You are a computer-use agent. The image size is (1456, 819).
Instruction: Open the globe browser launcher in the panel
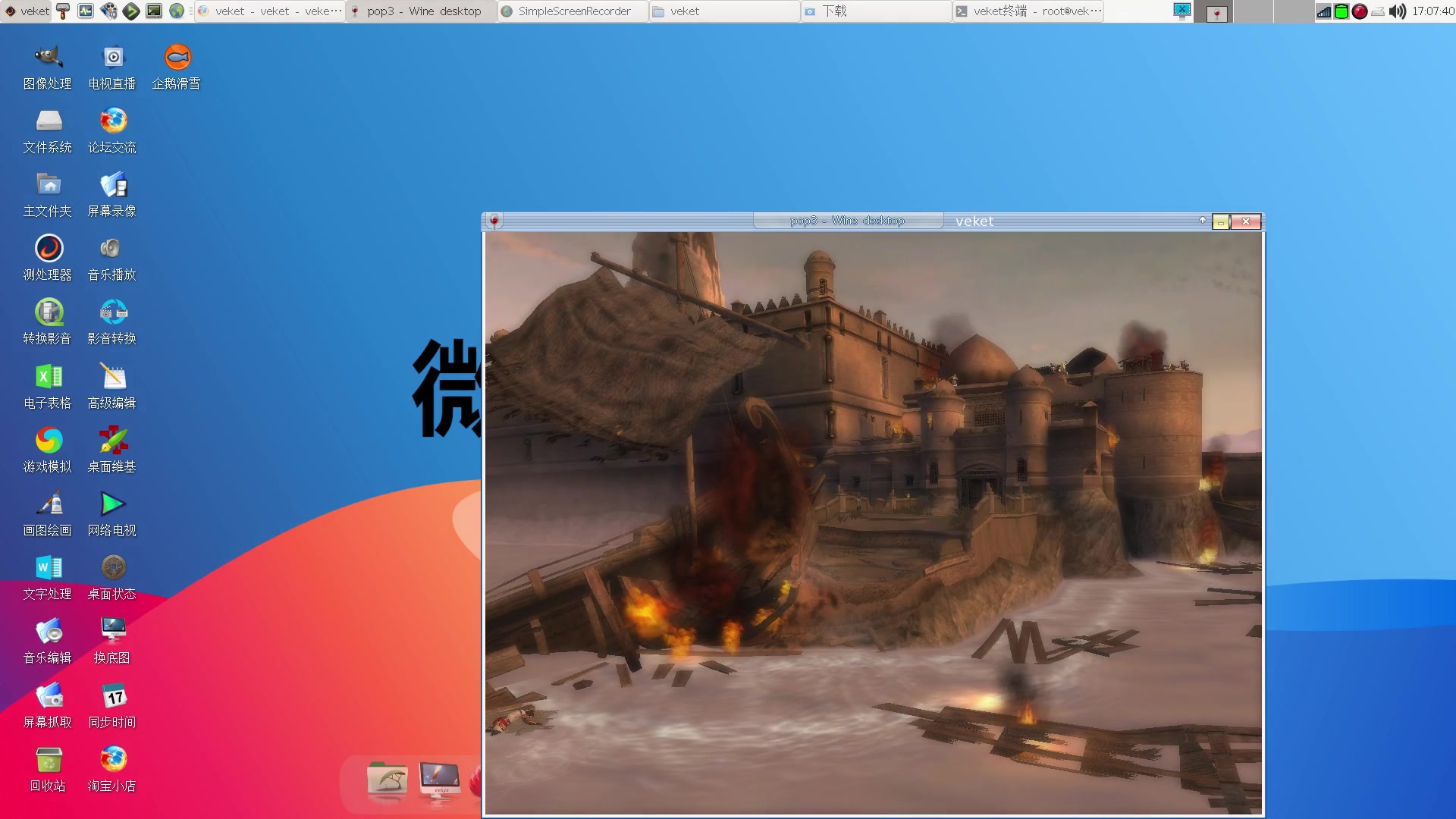pos(177,11)
